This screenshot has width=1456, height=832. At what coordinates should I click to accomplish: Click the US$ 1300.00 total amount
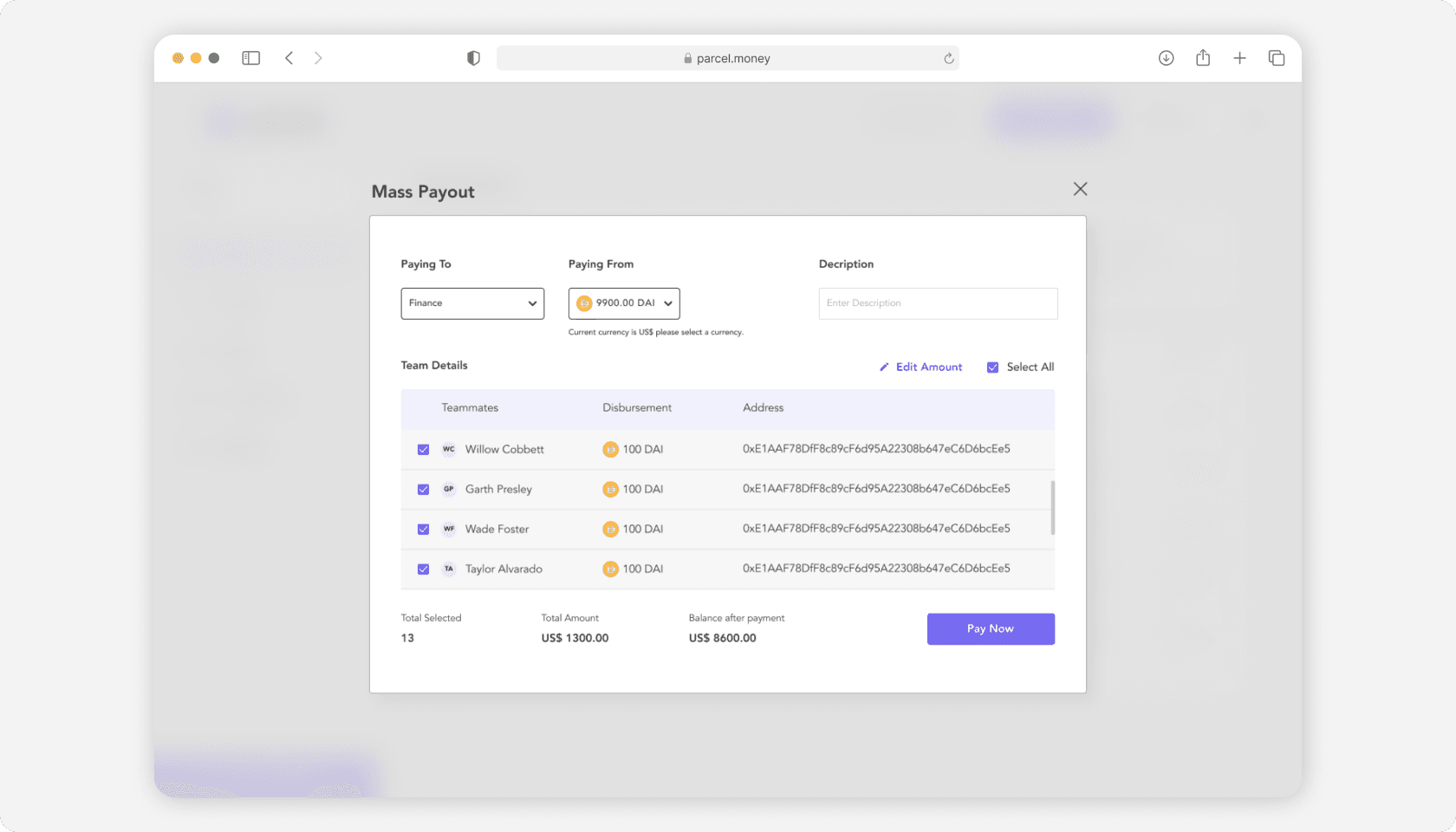575,638
